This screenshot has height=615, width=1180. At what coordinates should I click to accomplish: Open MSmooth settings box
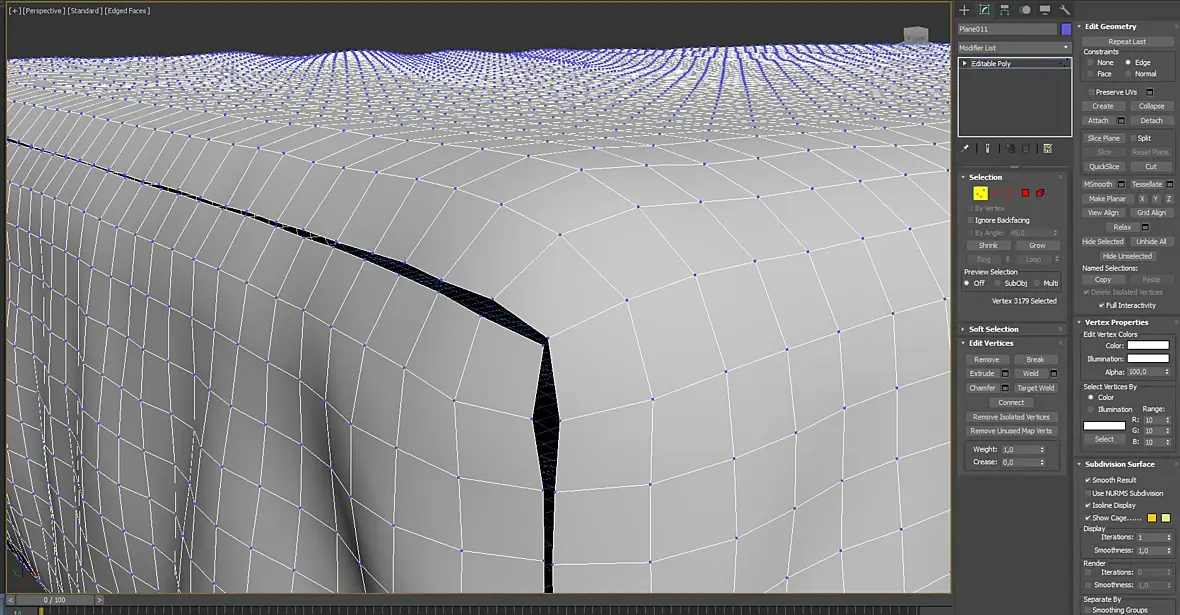tap(1121, 184)
